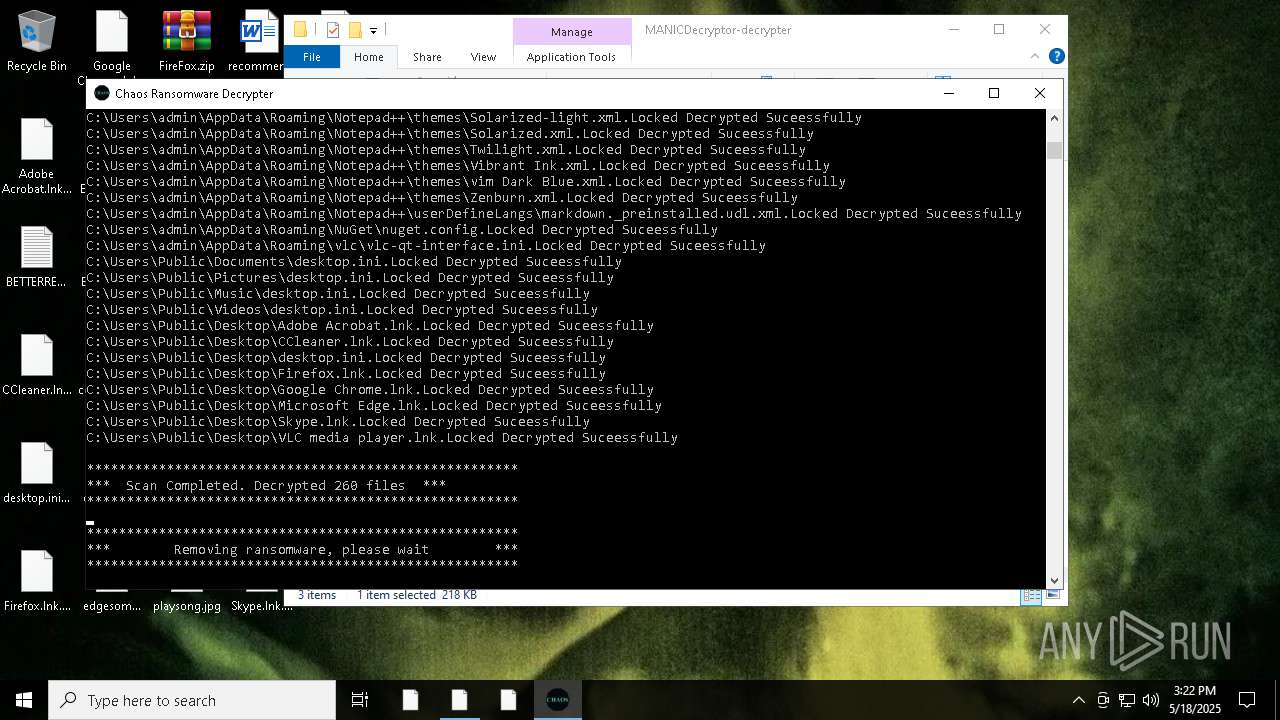This screenshot has height=720, width=1280.
Task: Select the Skype.lnk desktop file label
Action: 261,606
